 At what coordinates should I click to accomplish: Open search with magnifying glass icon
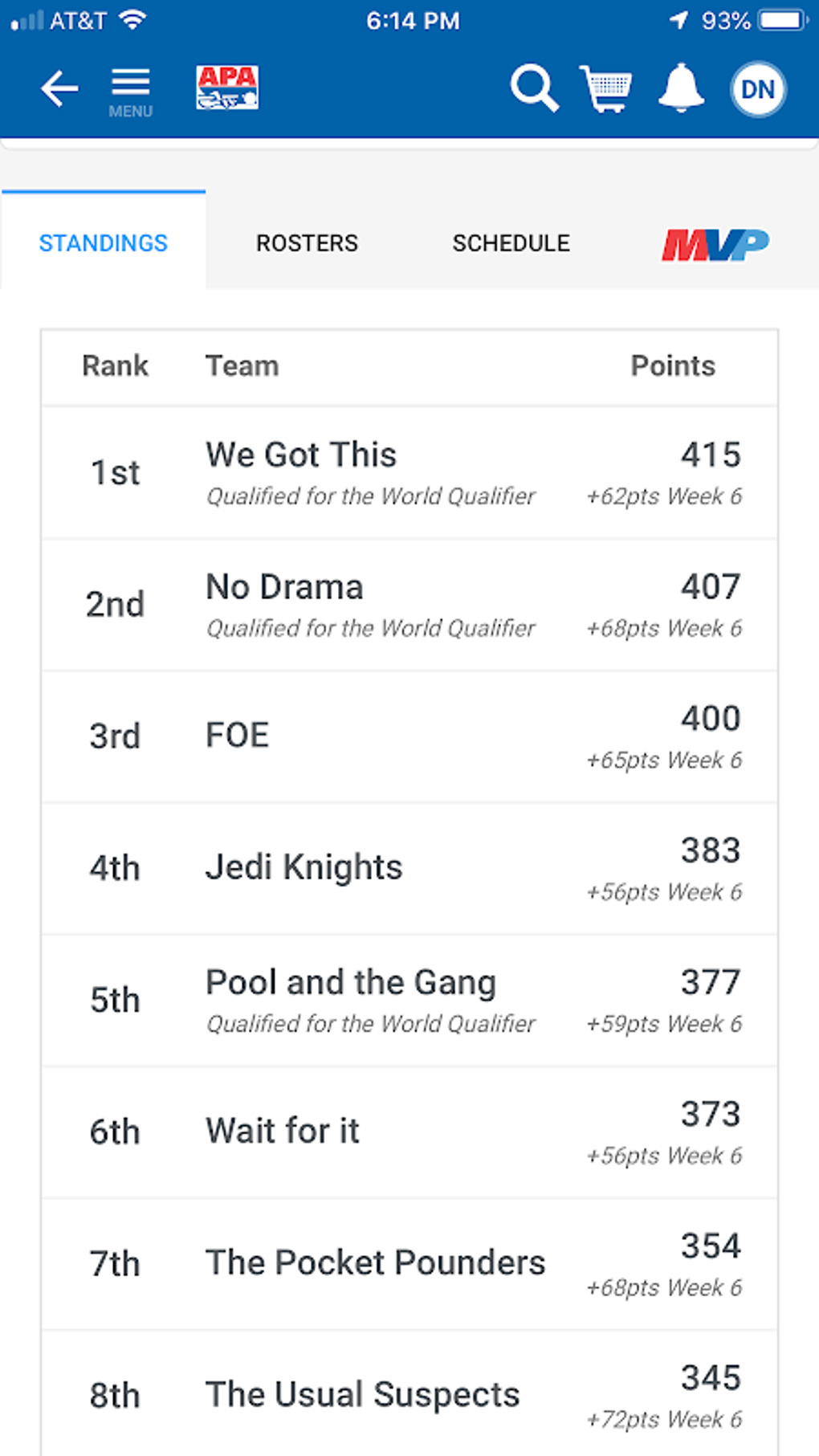(534, 88)
